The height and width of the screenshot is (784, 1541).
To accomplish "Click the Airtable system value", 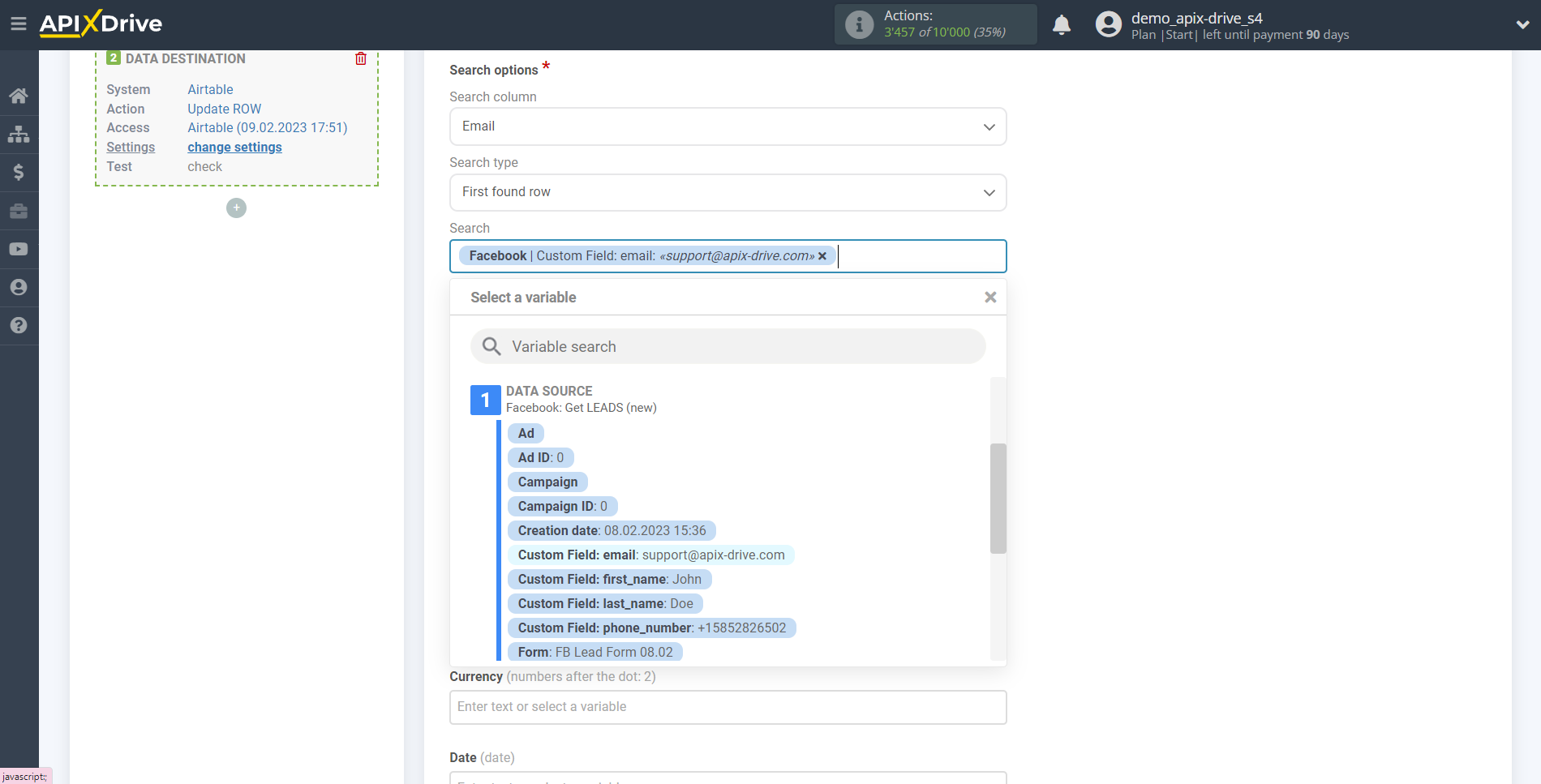I will 210,89.
